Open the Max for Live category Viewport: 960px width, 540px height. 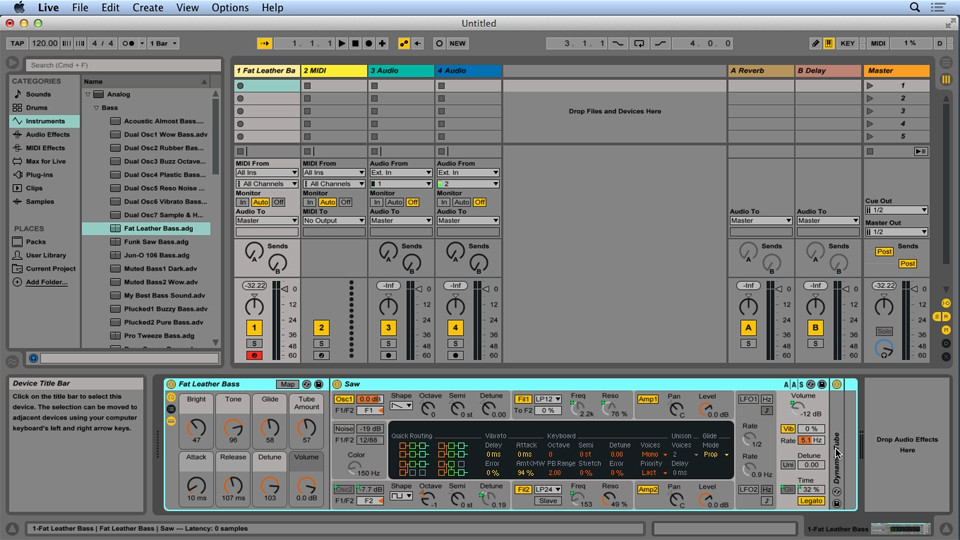click(45, 162)
